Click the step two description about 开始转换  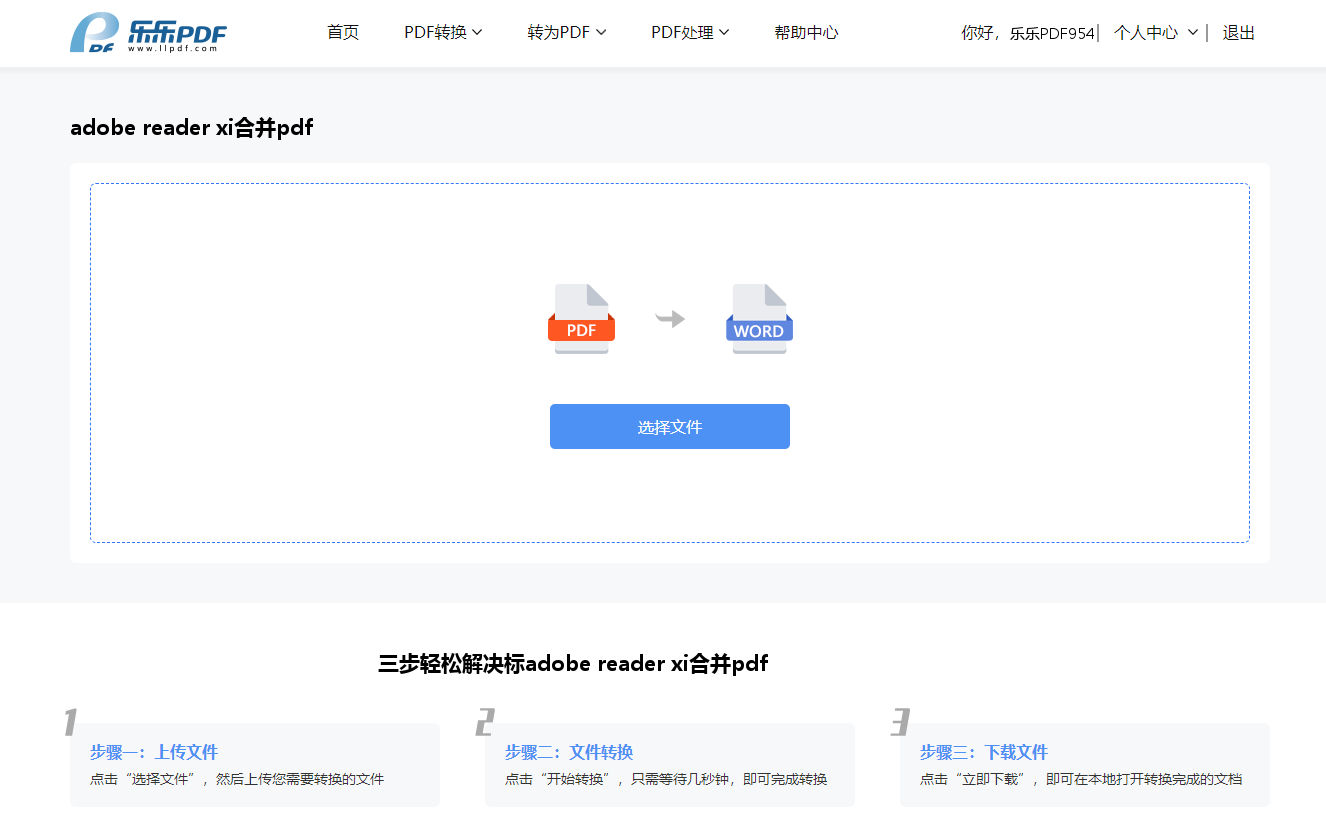[x=666, y=779]
